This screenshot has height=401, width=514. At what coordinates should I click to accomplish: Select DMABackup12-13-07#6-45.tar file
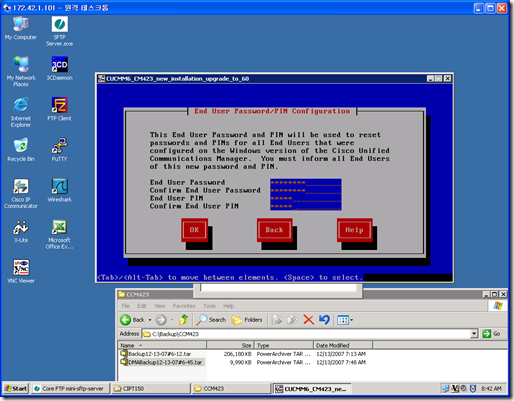pos(162,362)
